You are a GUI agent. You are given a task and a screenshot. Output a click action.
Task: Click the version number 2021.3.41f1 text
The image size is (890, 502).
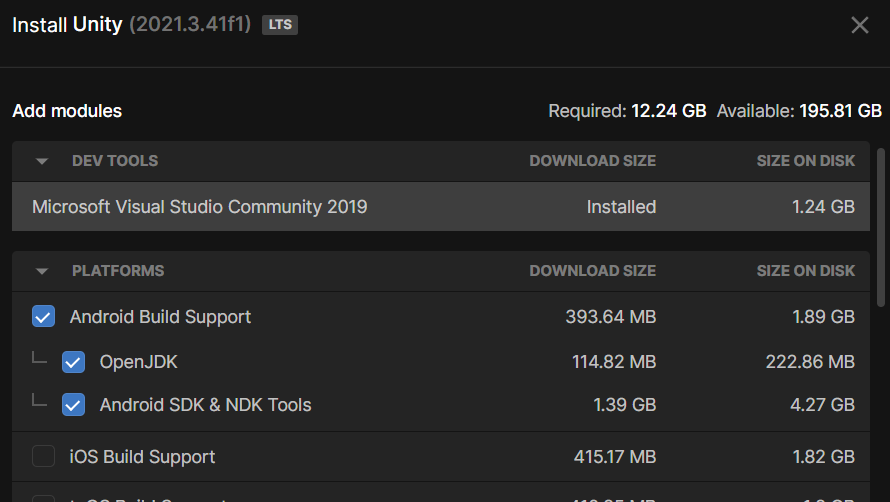click(191, 25)
